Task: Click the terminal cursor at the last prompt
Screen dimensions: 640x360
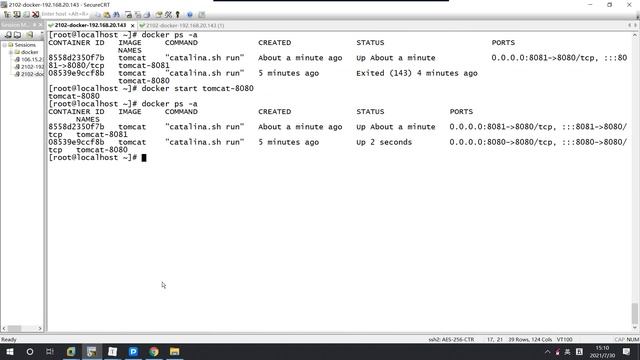Action: pos(144,158)
